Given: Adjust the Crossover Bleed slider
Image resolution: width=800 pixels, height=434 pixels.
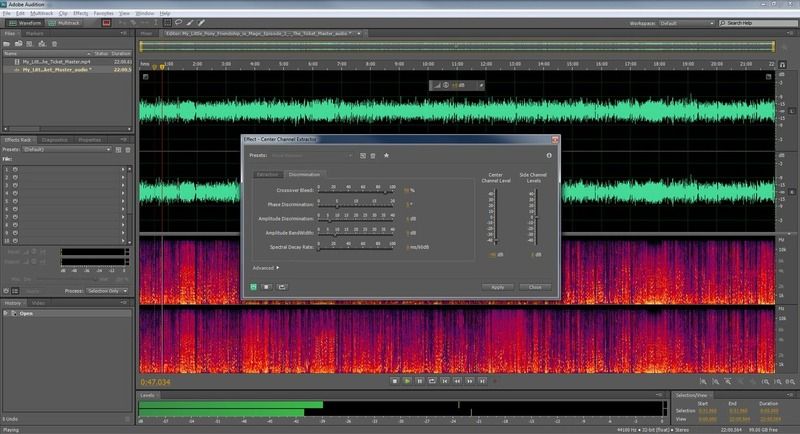Looking at the screenshot, I should pyautogui.click(x=356, y=191).
